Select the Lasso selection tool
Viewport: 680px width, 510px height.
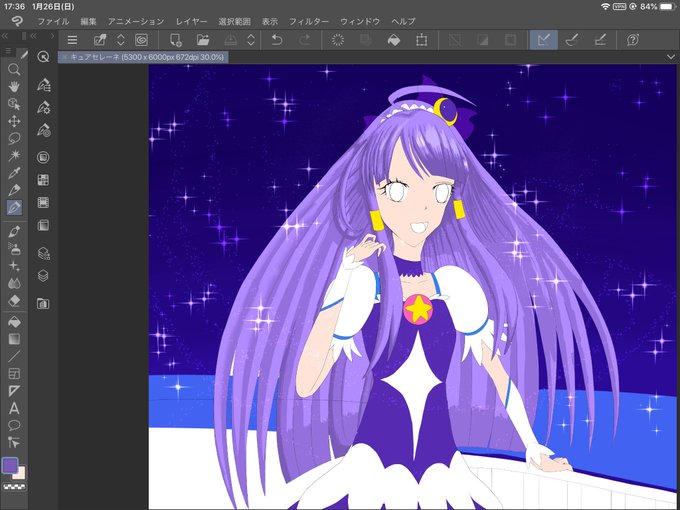[14, 138]
